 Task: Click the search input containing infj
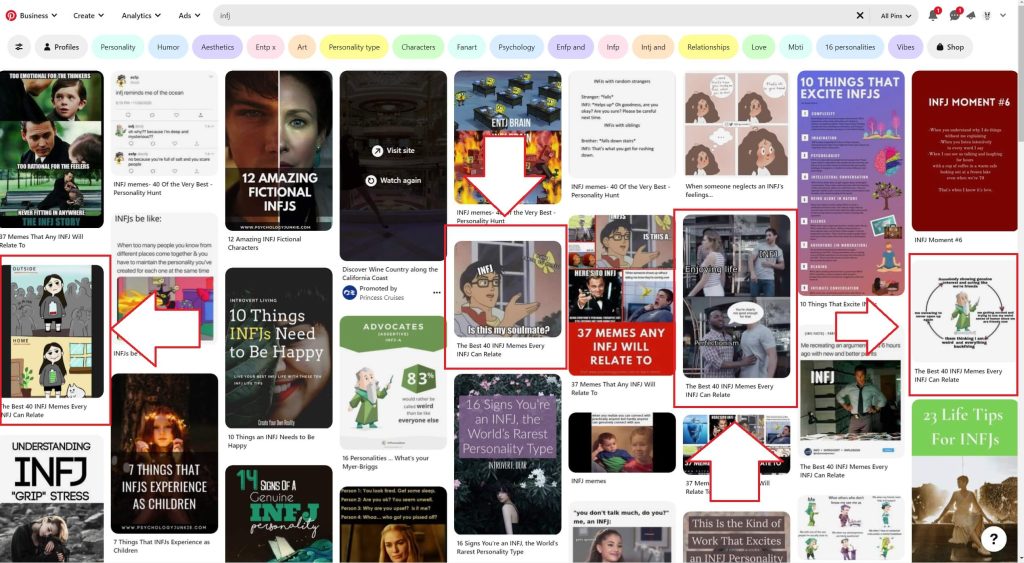(530, 16)
